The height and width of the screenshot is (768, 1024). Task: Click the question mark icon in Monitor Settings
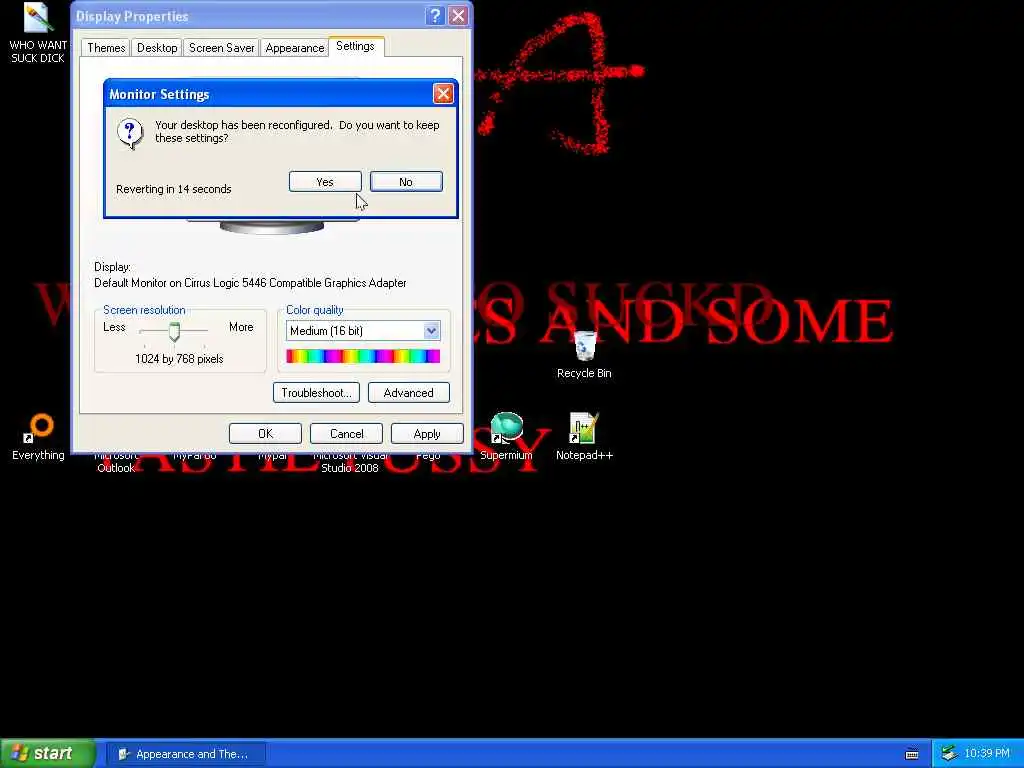tap(130, 133)
